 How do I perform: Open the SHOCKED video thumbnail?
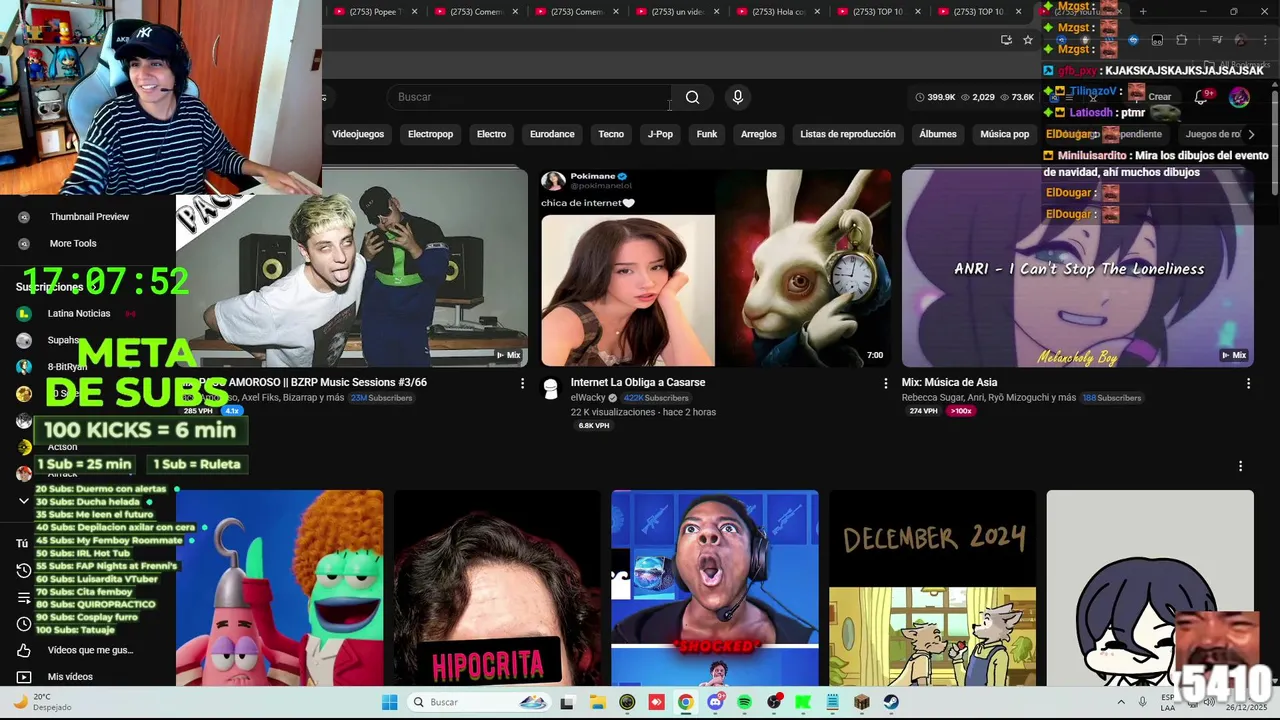click(x=715, y=588)
